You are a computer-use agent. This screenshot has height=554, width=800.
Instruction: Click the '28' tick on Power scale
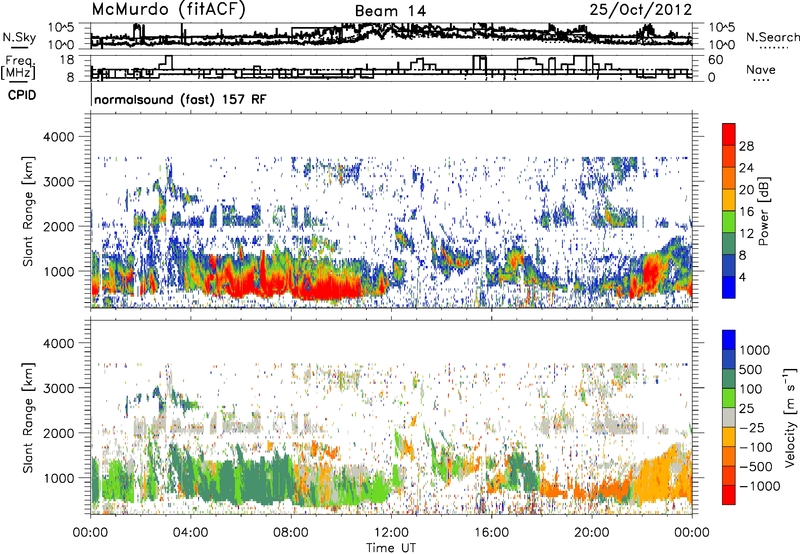point(746,146)
